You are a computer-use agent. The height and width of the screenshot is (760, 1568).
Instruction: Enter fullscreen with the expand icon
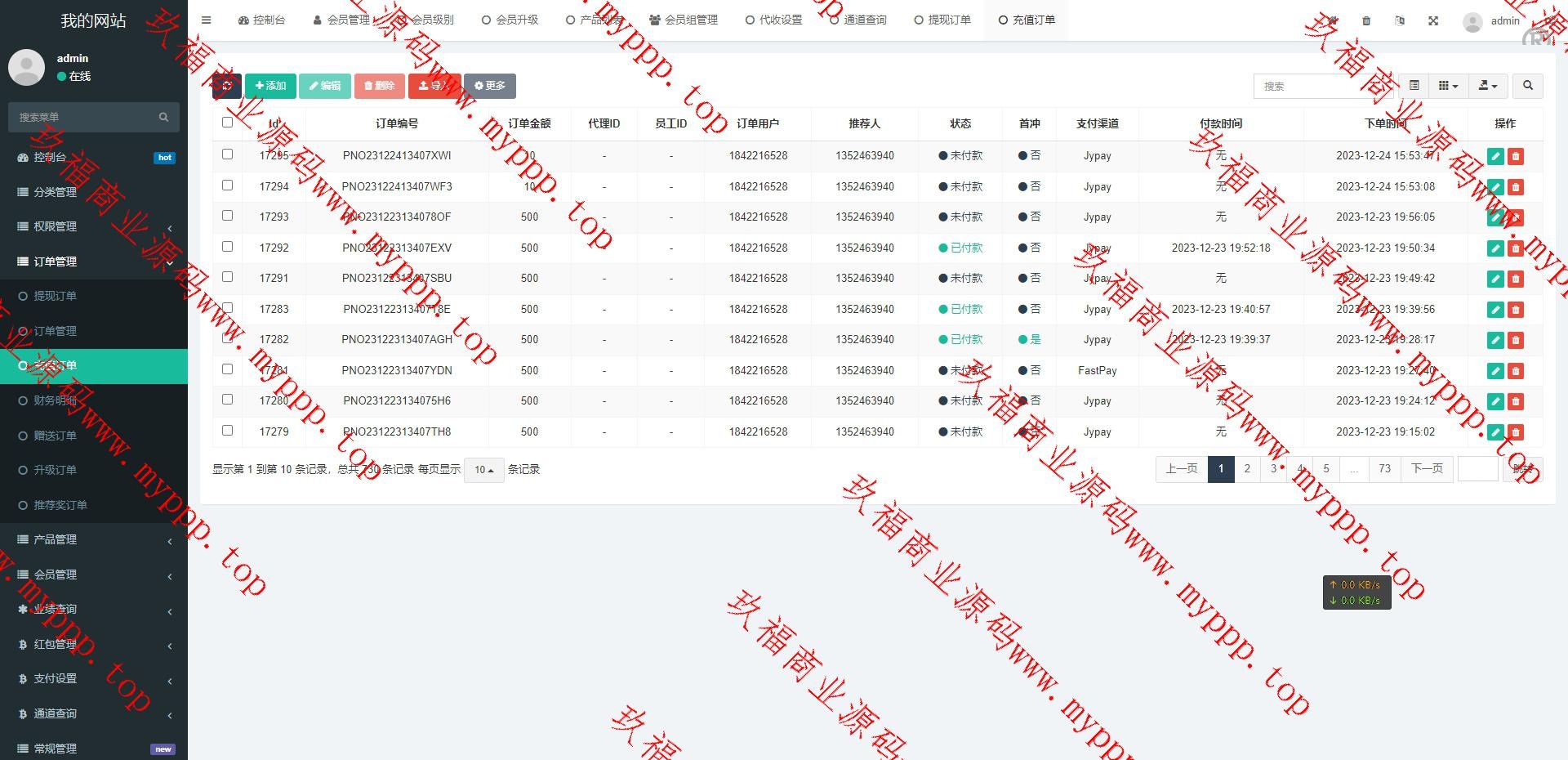tap(1433, 20)
